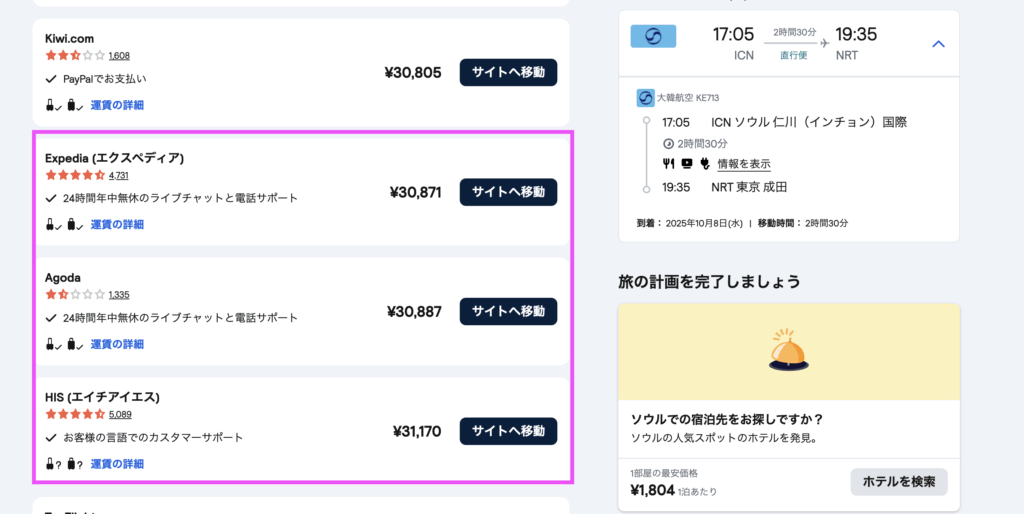Go to Kiwi.com via サイトへ移動 button

(508, 72)
